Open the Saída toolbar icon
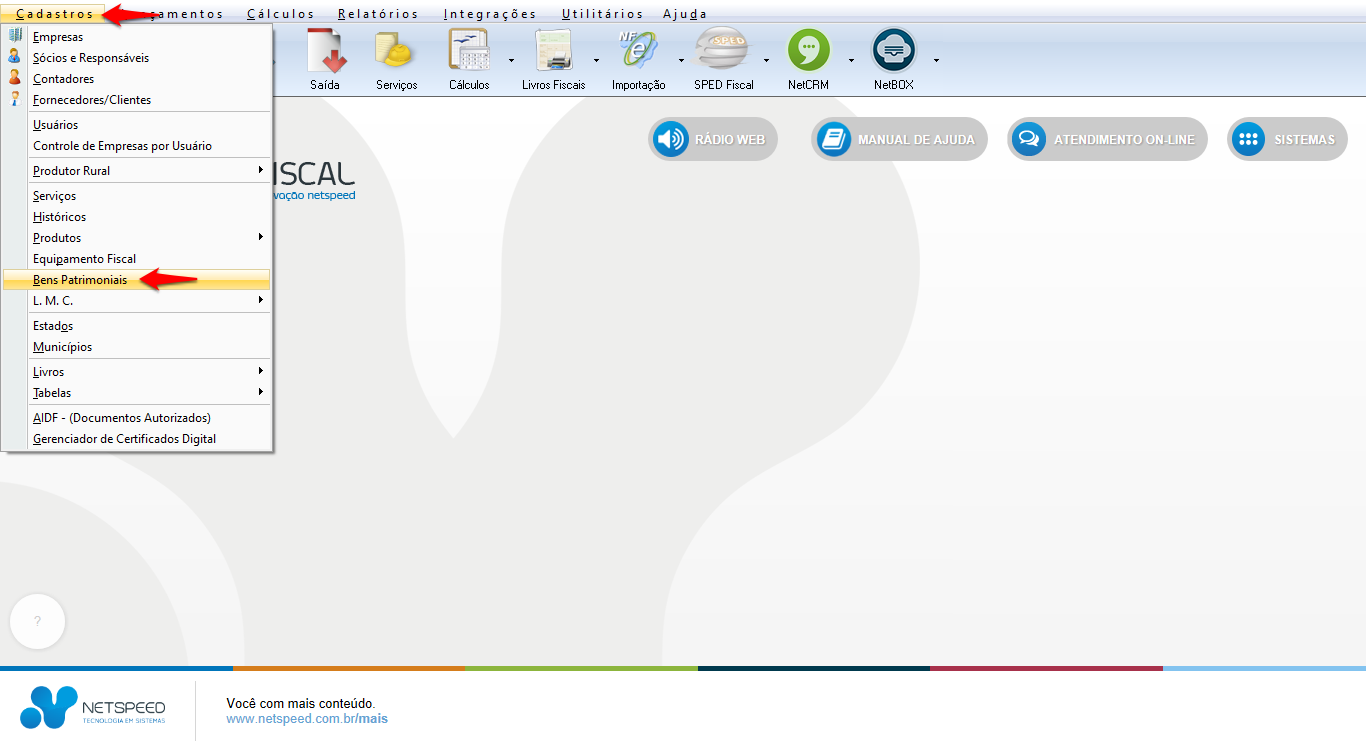Image resolution: width=1366 pixels, height=747 pixels. pos(325,59)
